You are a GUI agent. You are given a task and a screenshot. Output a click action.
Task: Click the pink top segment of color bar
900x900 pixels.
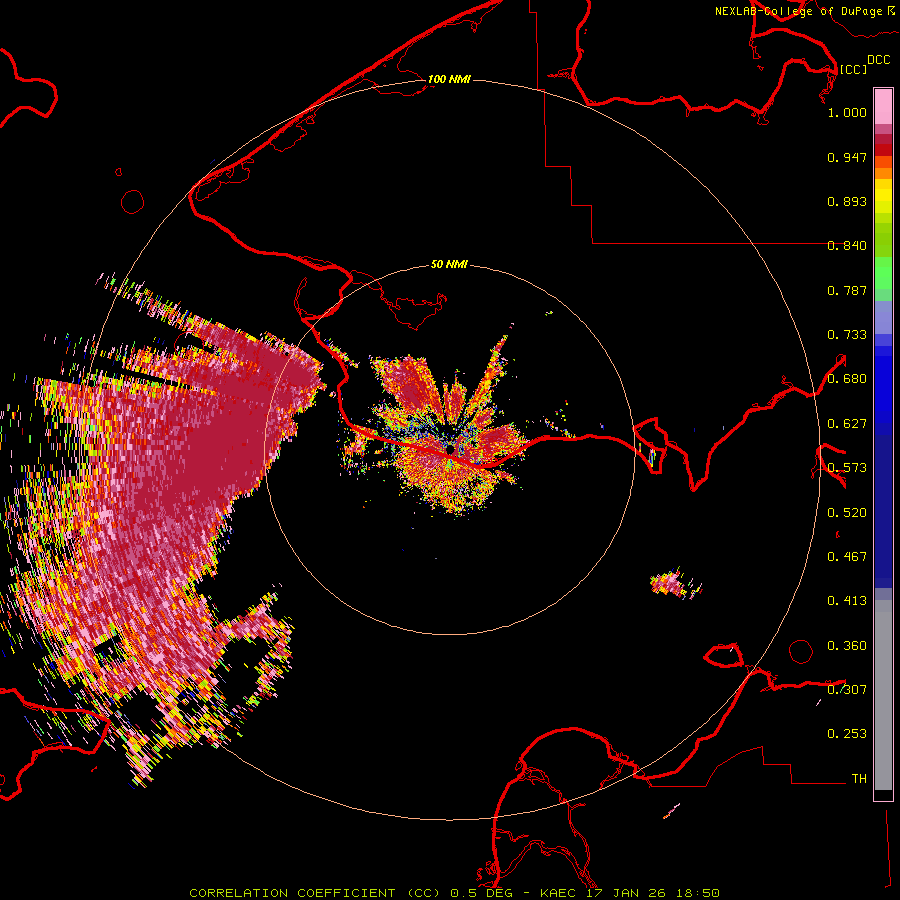(x=883, y=107)
